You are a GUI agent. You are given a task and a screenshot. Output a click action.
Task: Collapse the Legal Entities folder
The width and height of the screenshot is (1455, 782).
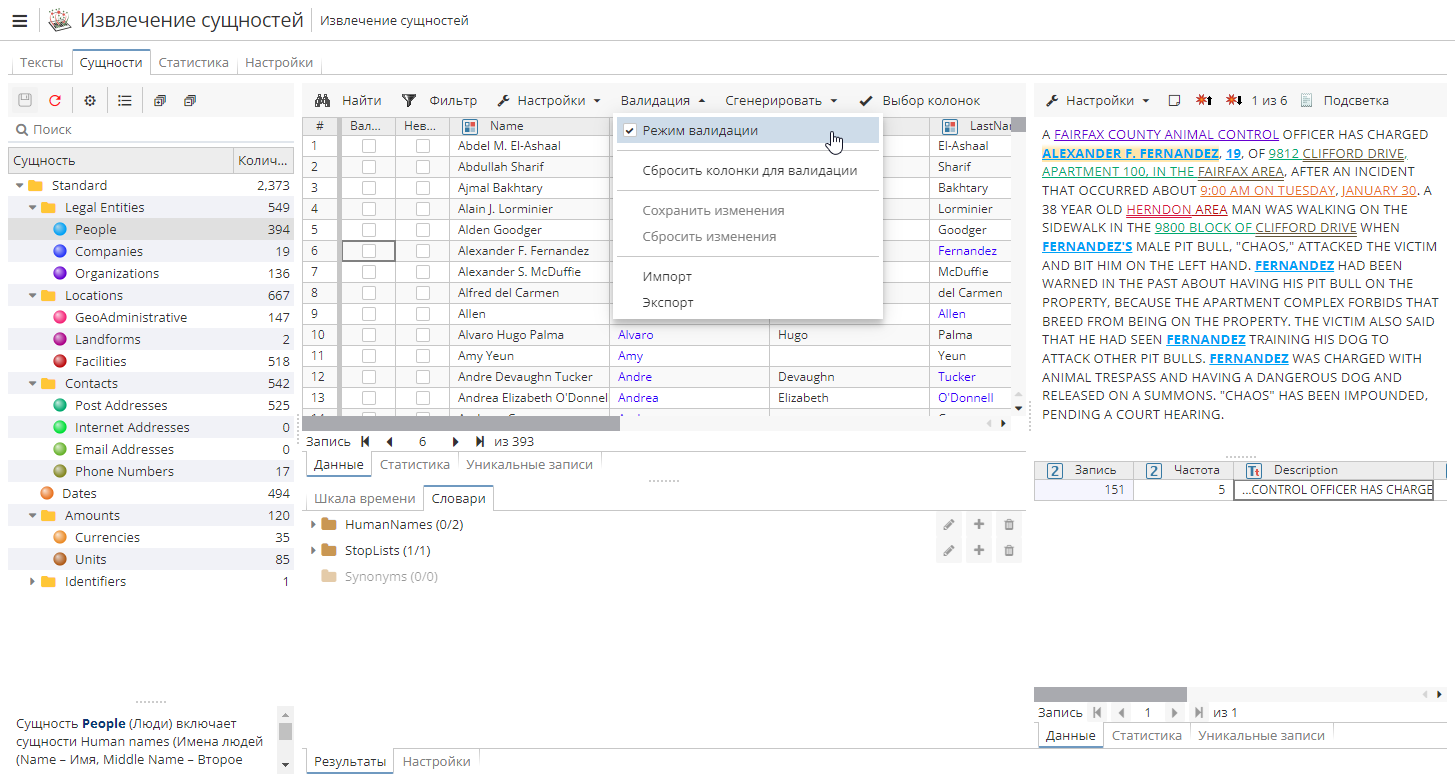(x=32, y=208)
